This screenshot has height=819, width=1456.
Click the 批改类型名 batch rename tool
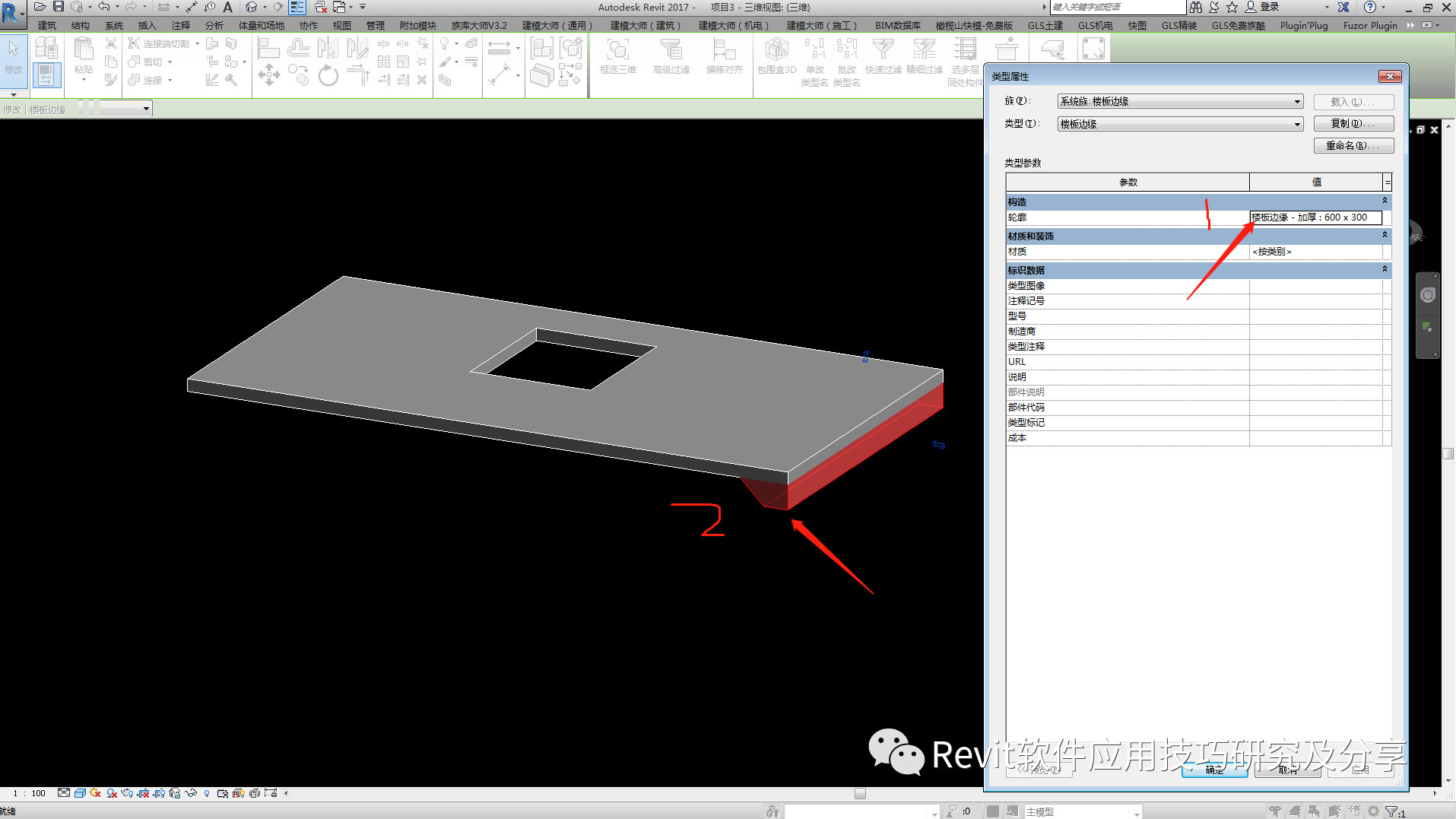[x=846, y=62]
